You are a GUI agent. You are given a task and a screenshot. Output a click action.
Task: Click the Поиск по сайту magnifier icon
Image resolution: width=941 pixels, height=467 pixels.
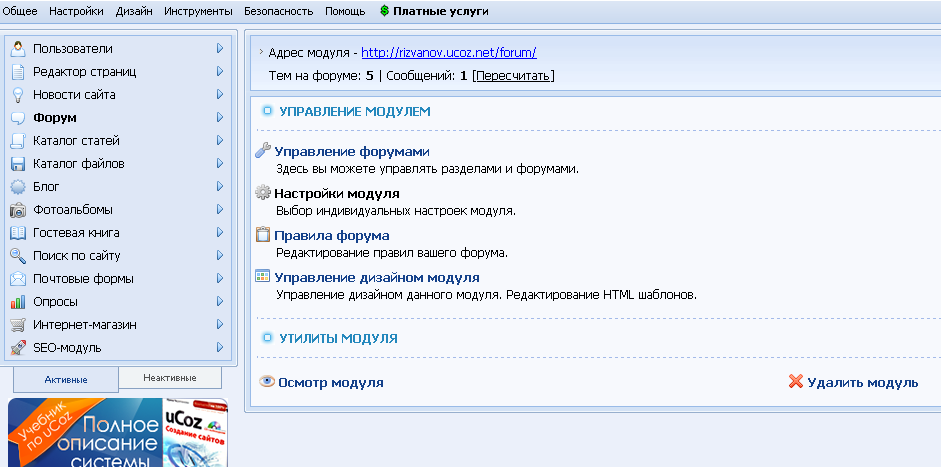(x=18, y=256)
